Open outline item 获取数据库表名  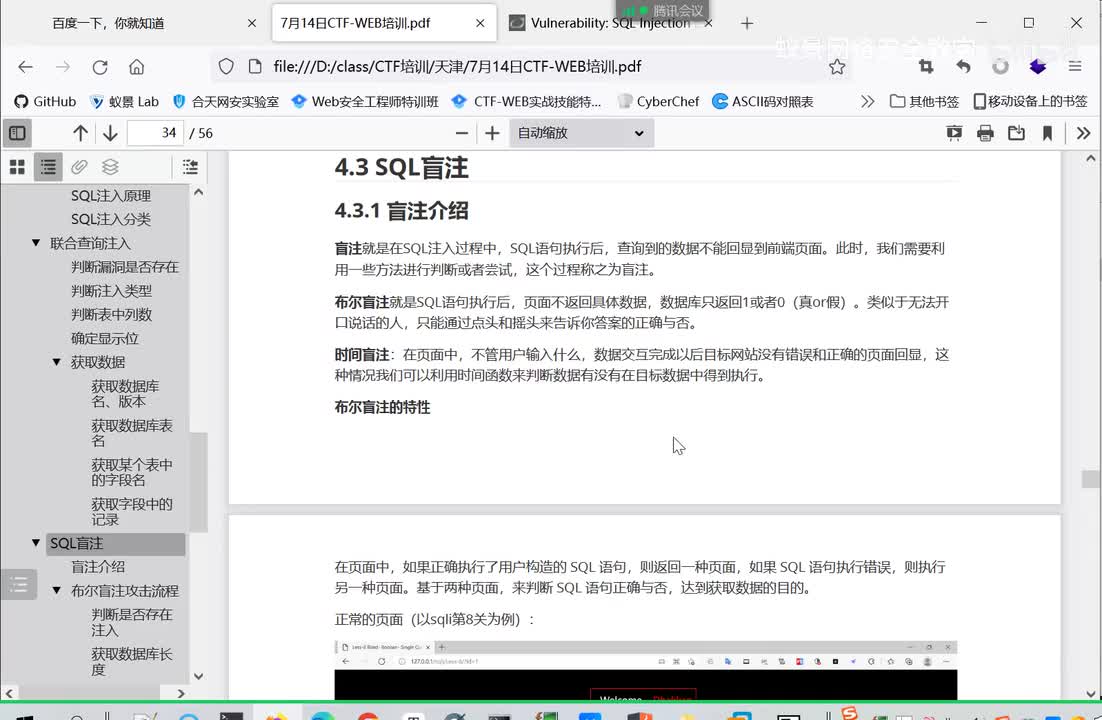click(131, 433)
